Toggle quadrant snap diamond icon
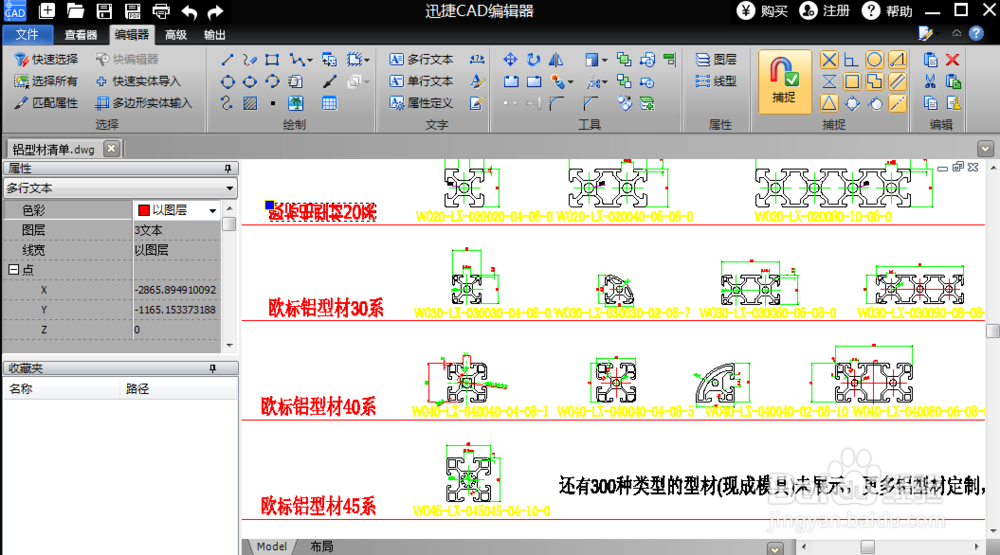1000x555 pixels. point(851,103)
